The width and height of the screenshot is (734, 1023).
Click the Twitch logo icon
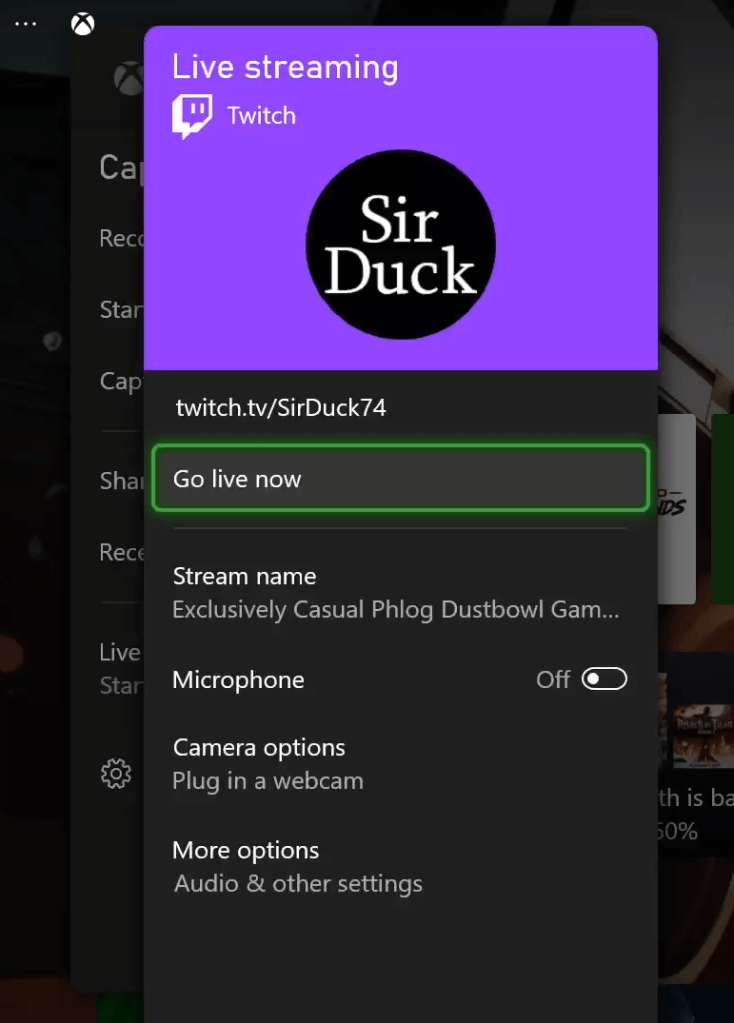coord(192,116)
